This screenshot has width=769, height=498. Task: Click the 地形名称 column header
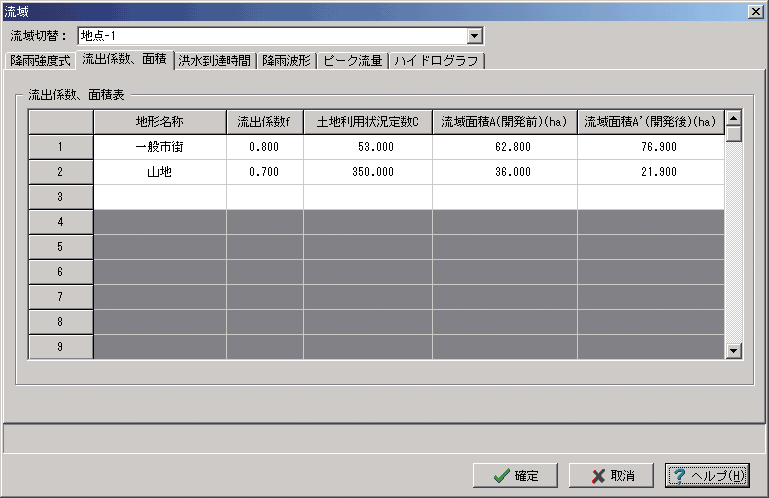click(160, 122)
